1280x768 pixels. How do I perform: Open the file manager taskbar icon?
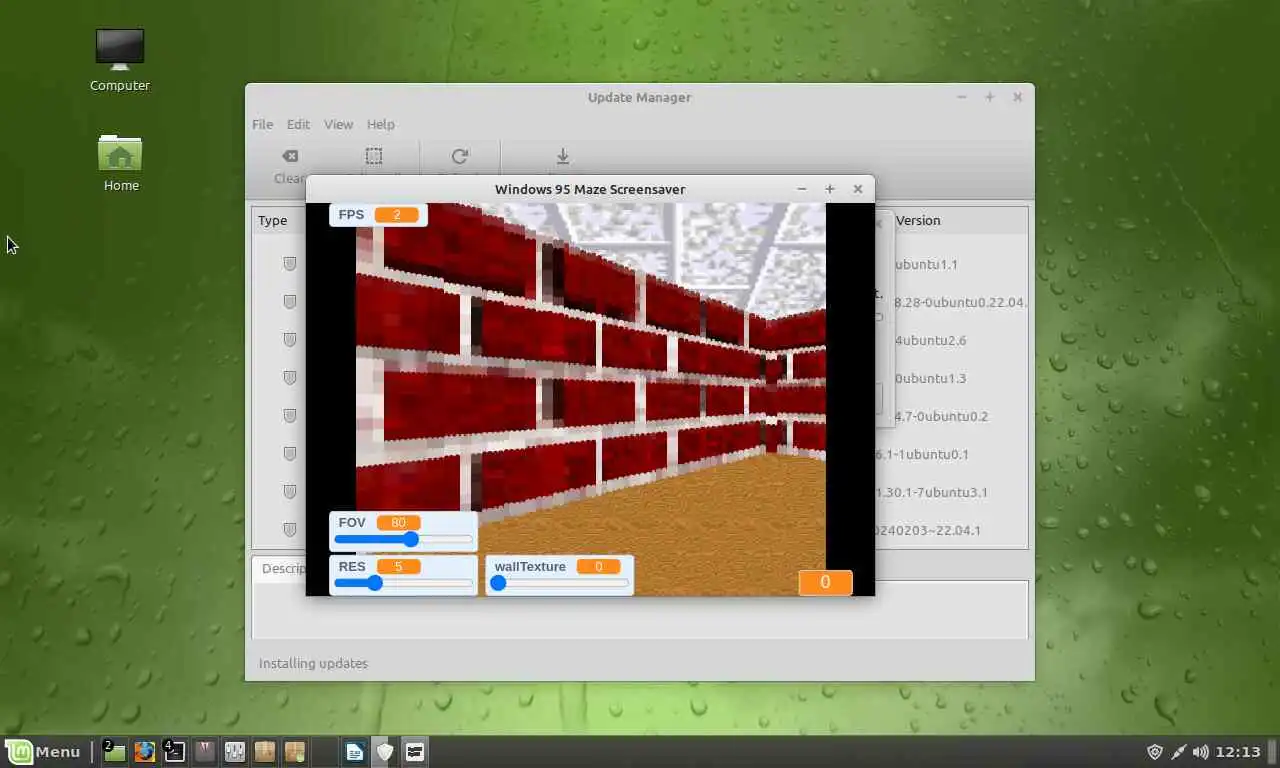pos(115,752)
